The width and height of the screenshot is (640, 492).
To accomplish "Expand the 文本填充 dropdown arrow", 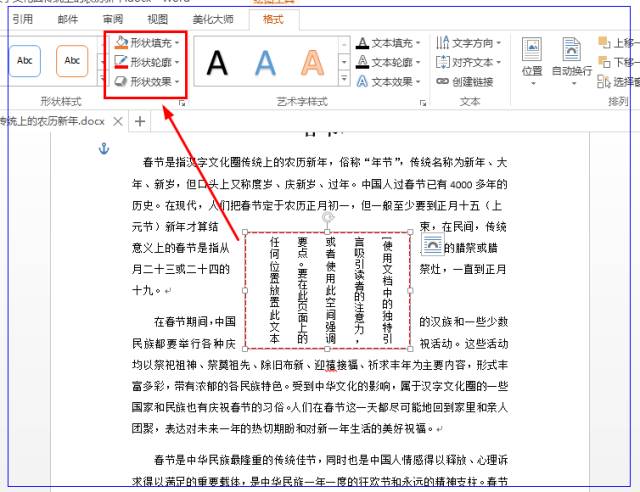I will [418, 43].
